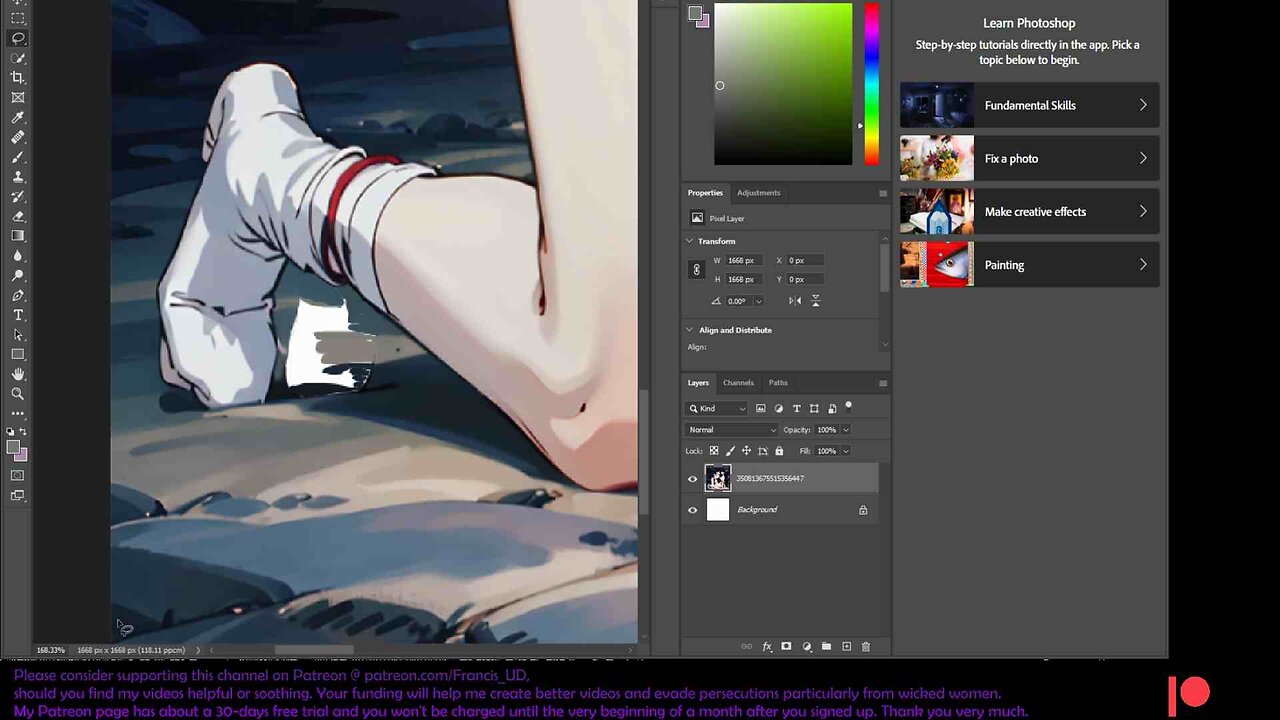Open the Fix a photo tutorials
Screen dimensions: 1280x720
1029,158
